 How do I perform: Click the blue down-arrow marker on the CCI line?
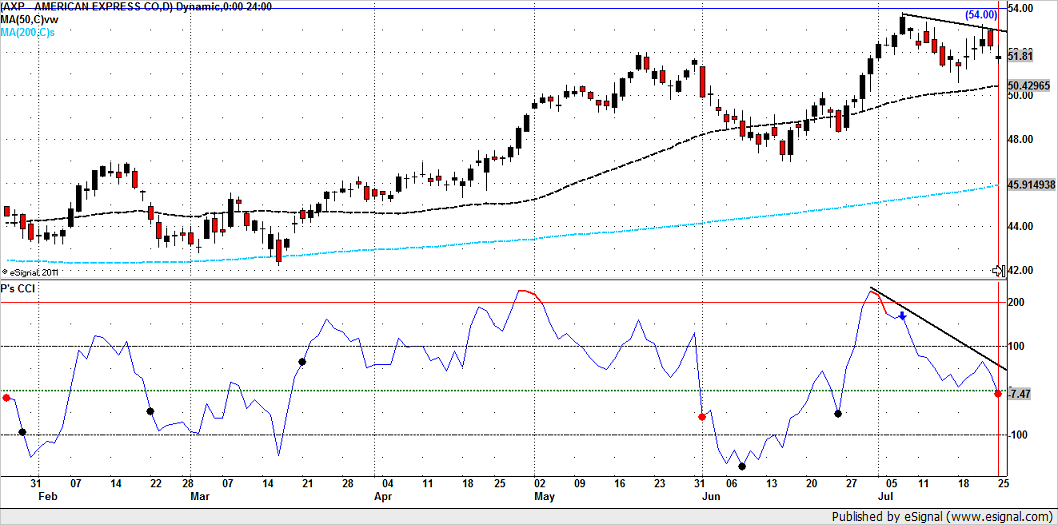tap(902, 316)
